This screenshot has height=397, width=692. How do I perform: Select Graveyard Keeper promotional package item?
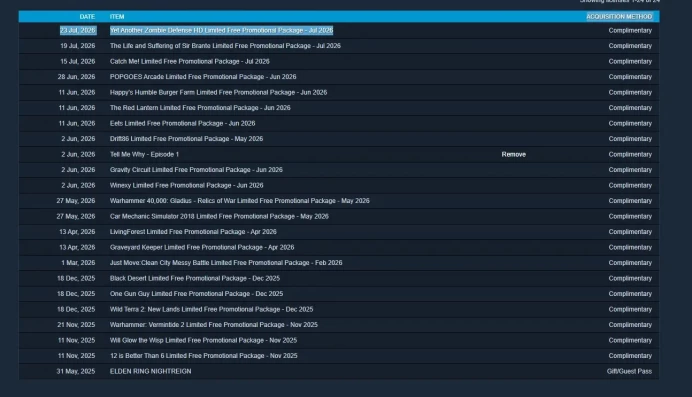(202, 247)
